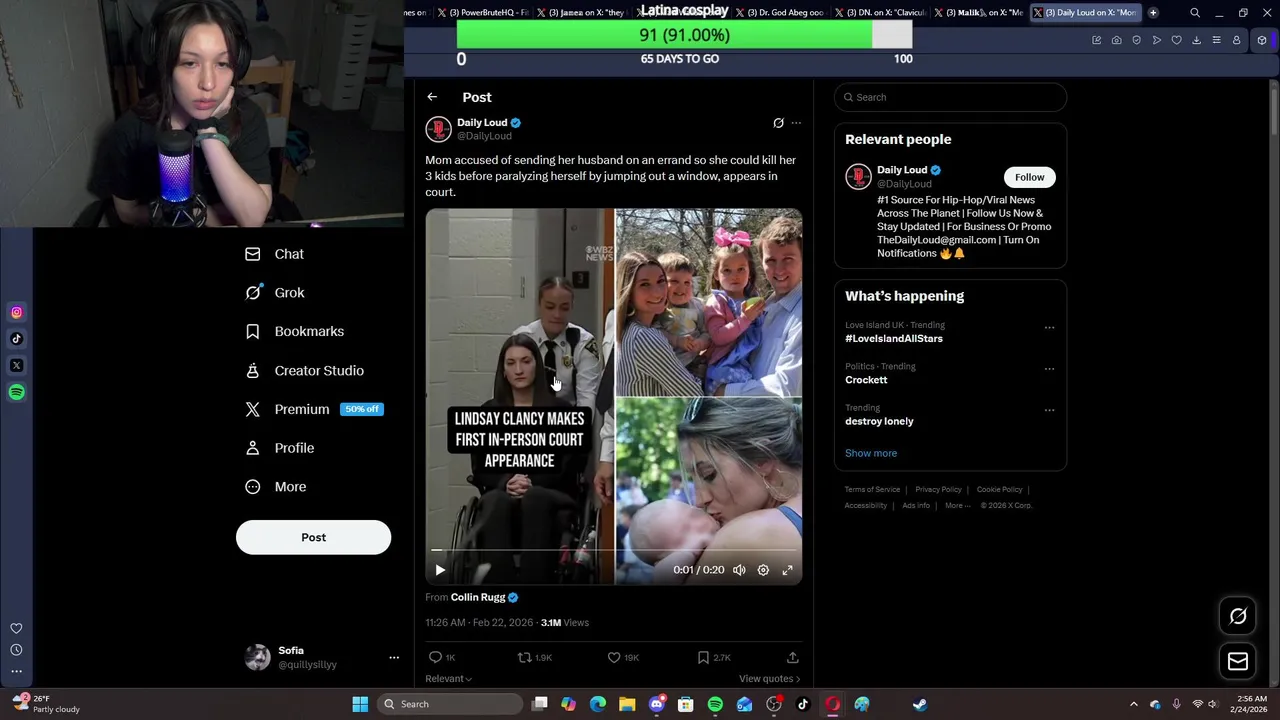Repost using the retweet icon
The width and height of the screenshot is (1280, 720).
click(524, 657)
